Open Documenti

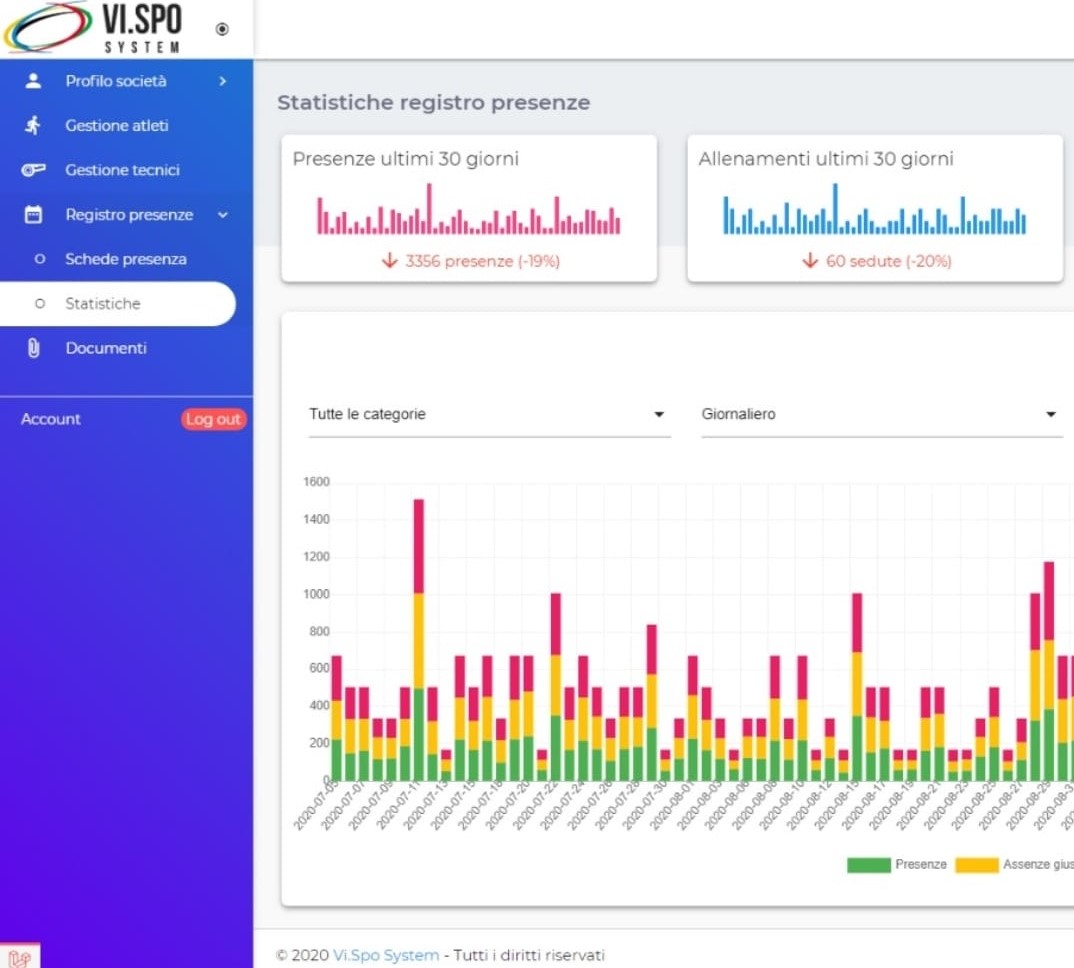(x=126, y=348)
